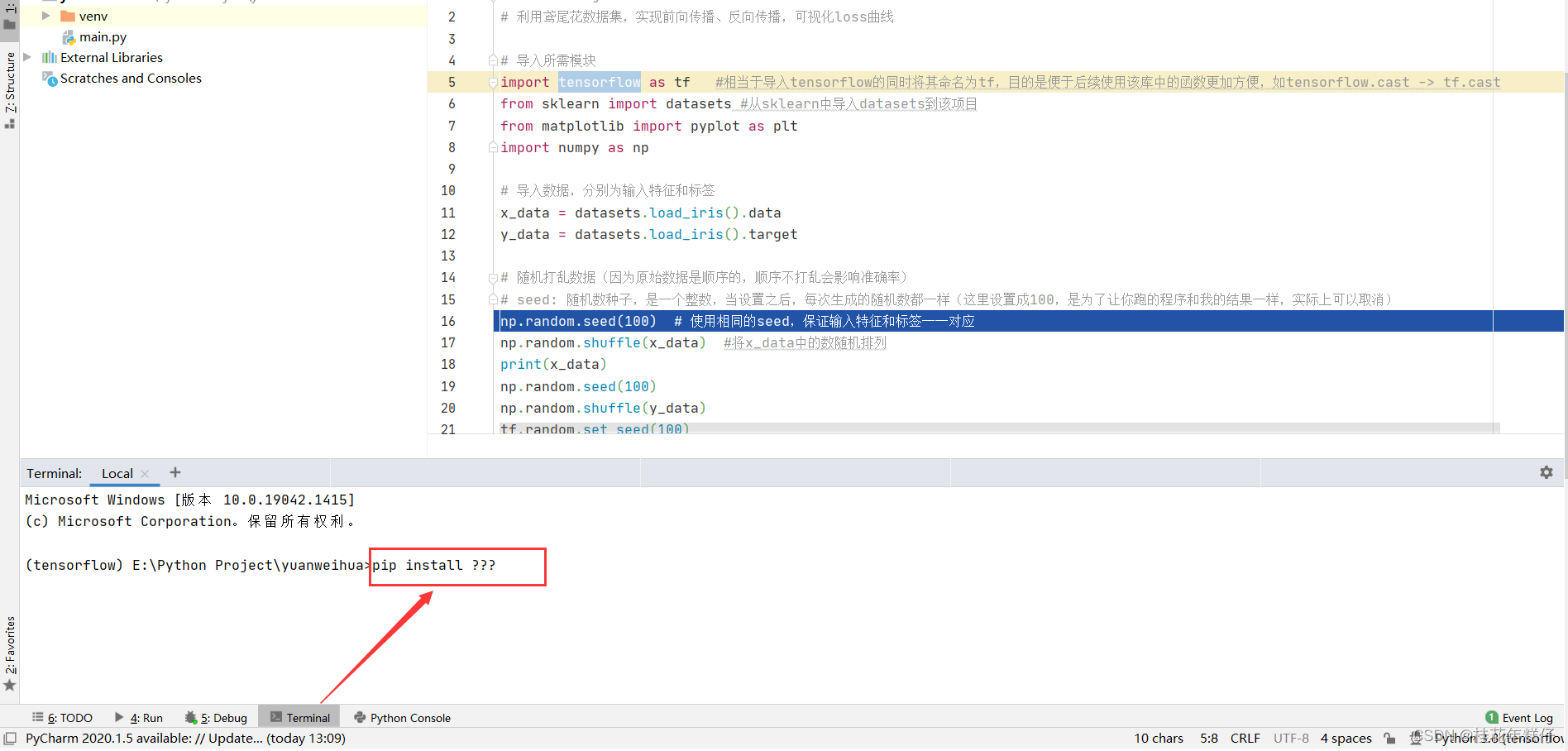The width and height of the screenshot is (1568, 751).
Task: Click the Event Log notification badge icon
Action: click(x=1492, y=717)
